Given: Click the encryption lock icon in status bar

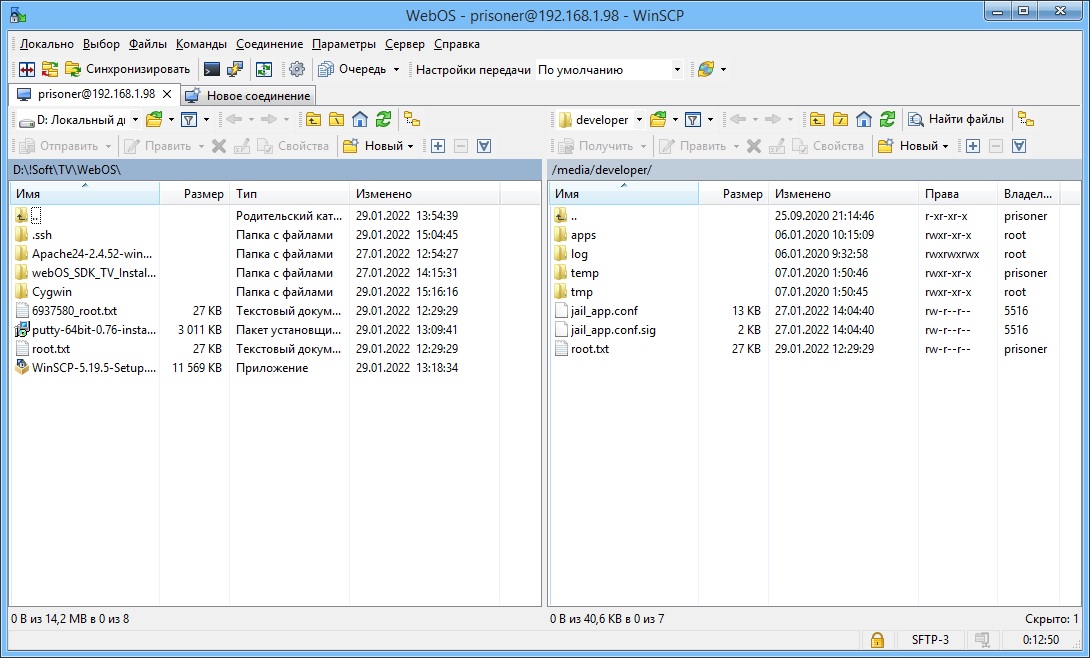Looking at the screenshot, I should click(x=877, y=639).
